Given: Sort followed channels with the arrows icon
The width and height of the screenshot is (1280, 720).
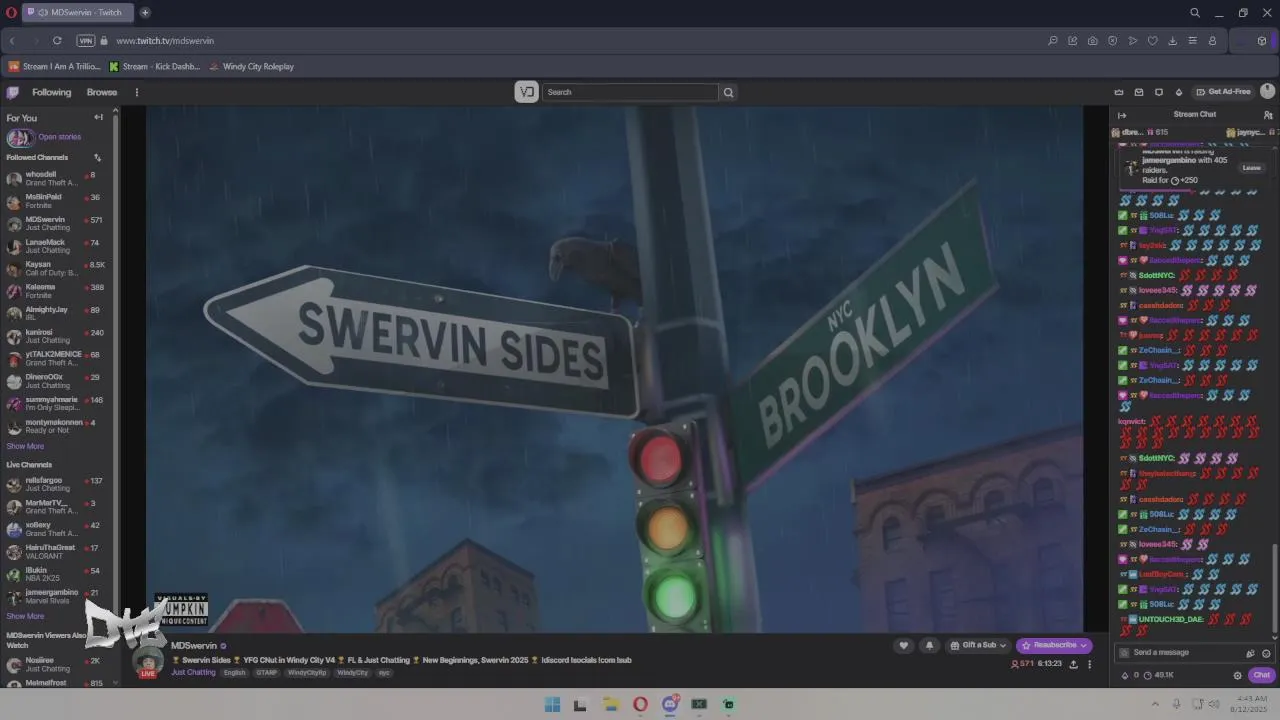Looking at the screenshot, I should (x=97, y=157).
